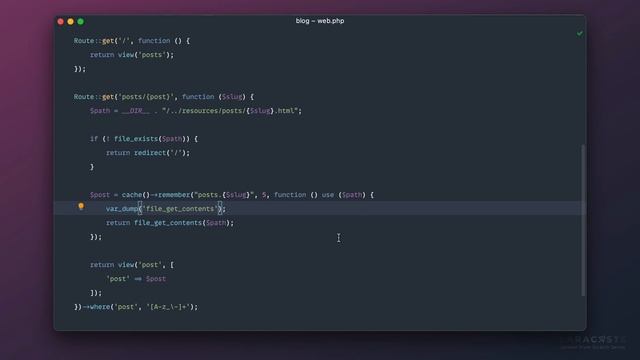This screenshot has width=640, height=360.
Task: Click the "posts.{$slug}" cache key string
Action: (x=224, y=195)
